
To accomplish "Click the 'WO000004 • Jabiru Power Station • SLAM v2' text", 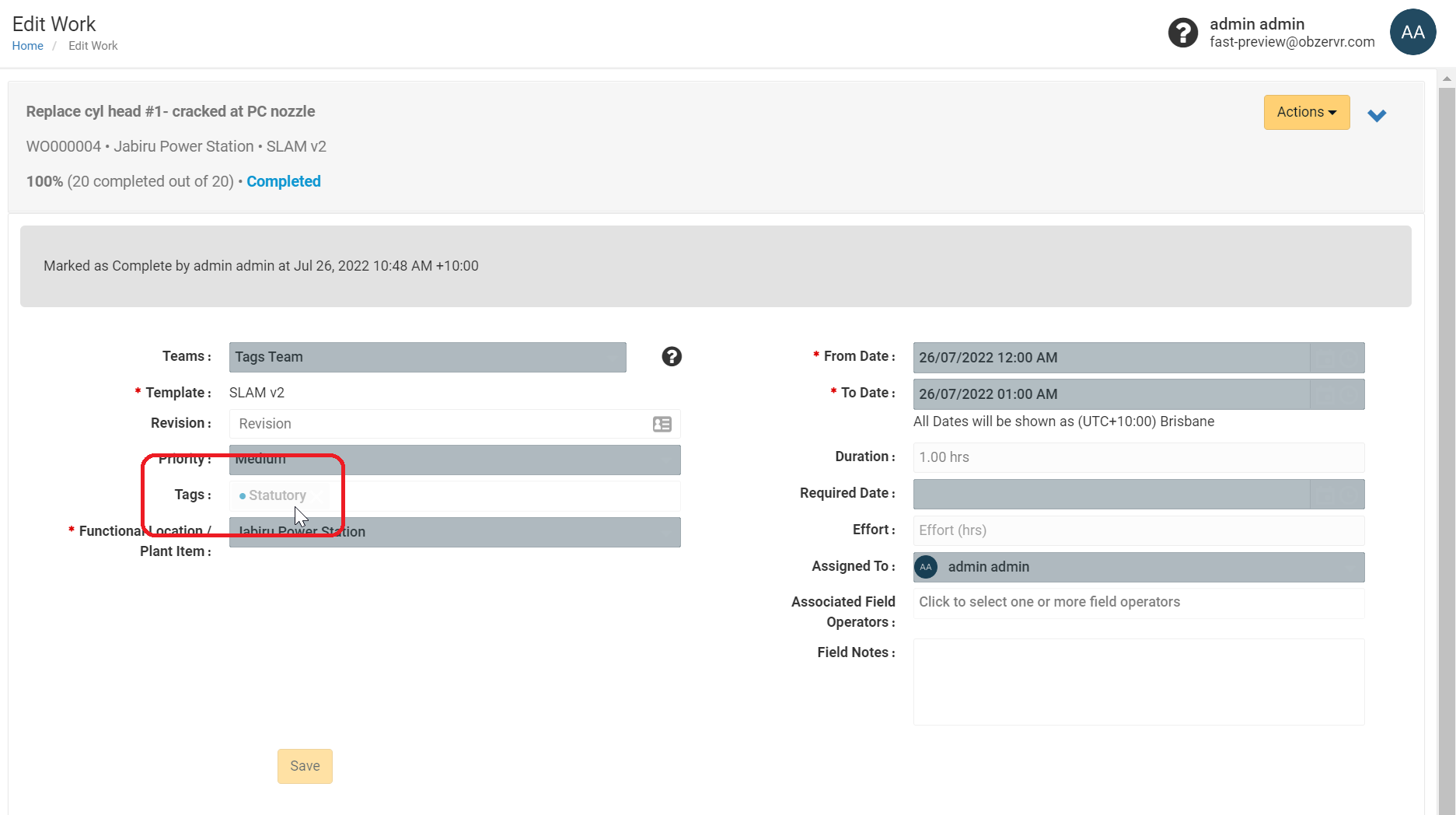I will click(176, 146).
